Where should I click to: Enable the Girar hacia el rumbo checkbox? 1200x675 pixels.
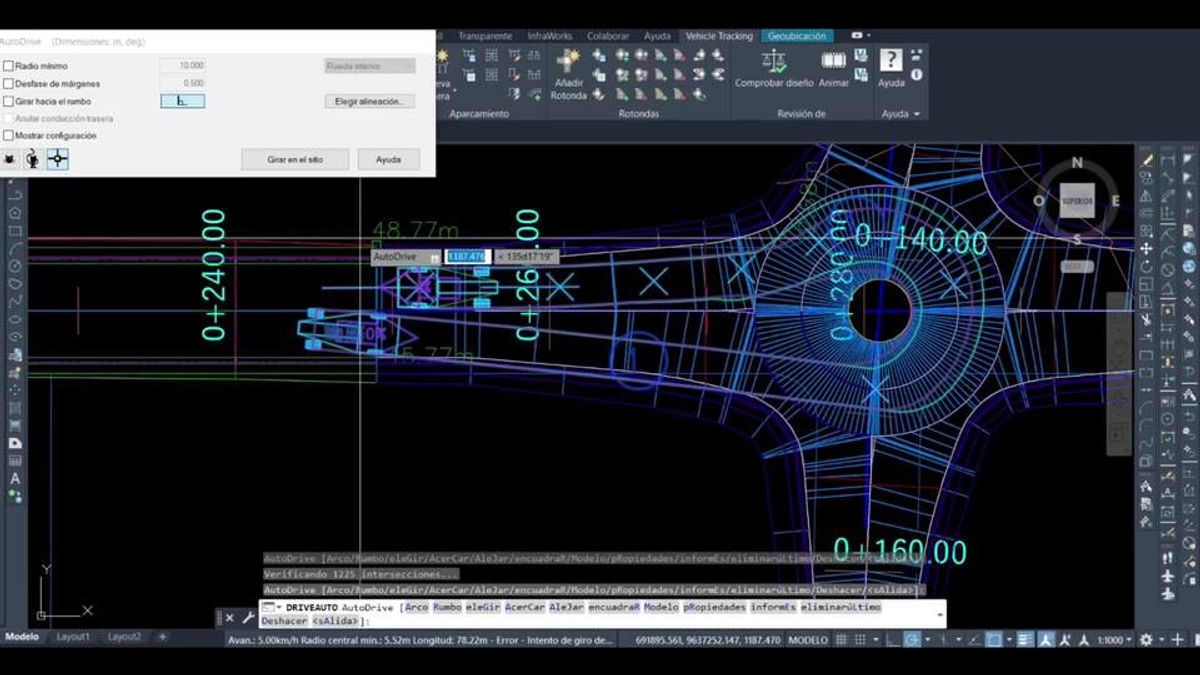pos(8,101)
